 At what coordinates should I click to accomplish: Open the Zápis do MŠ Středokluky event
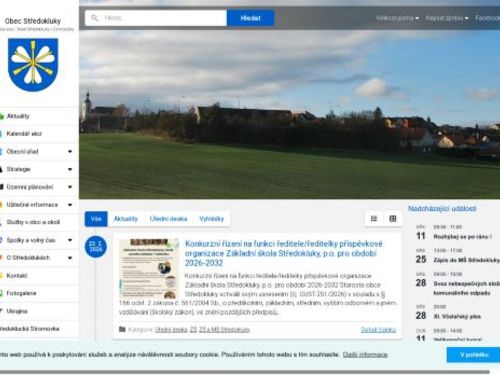pyautogui.click(x=466, y=260)
